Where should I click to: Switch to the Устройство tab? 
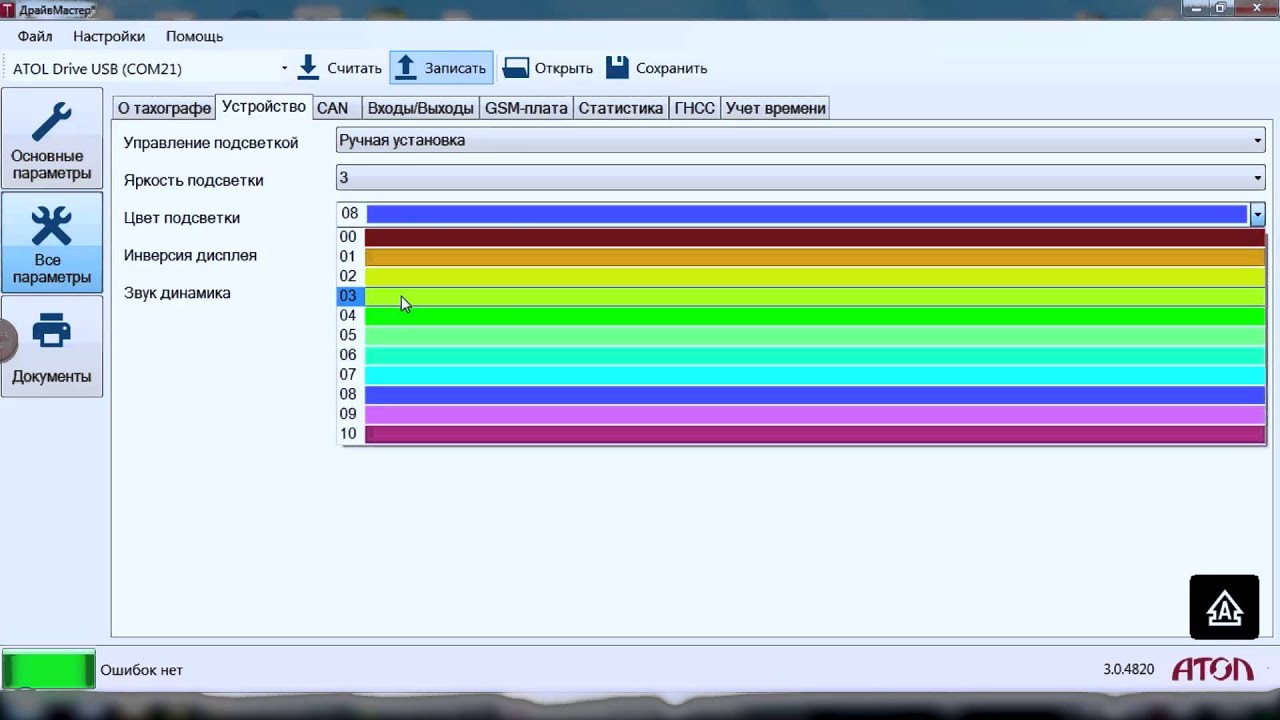(264, 107)
